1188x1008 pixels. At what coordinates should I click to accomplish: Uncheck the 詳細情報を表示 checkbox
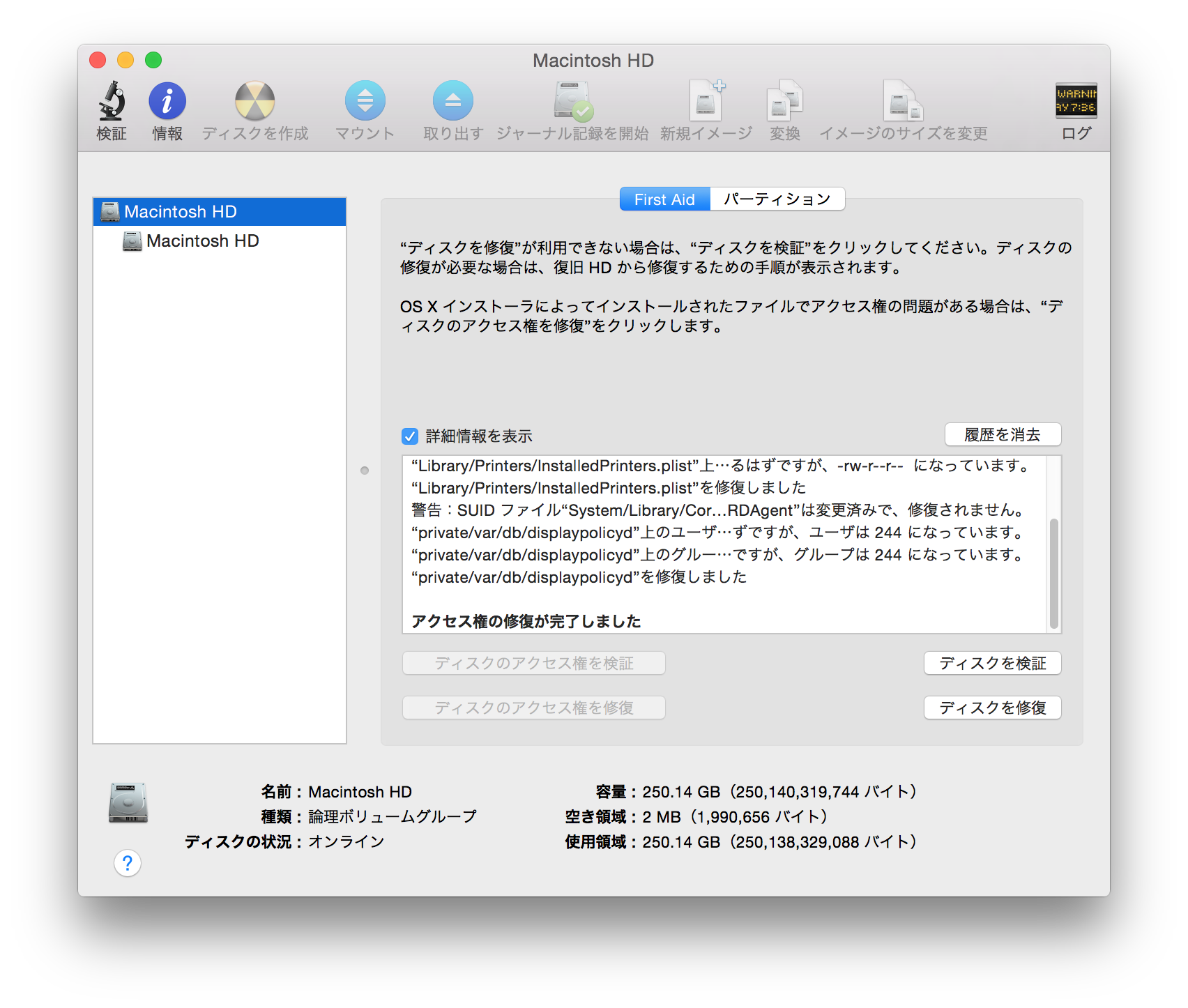pyautogui.click(x=410, y=436)
